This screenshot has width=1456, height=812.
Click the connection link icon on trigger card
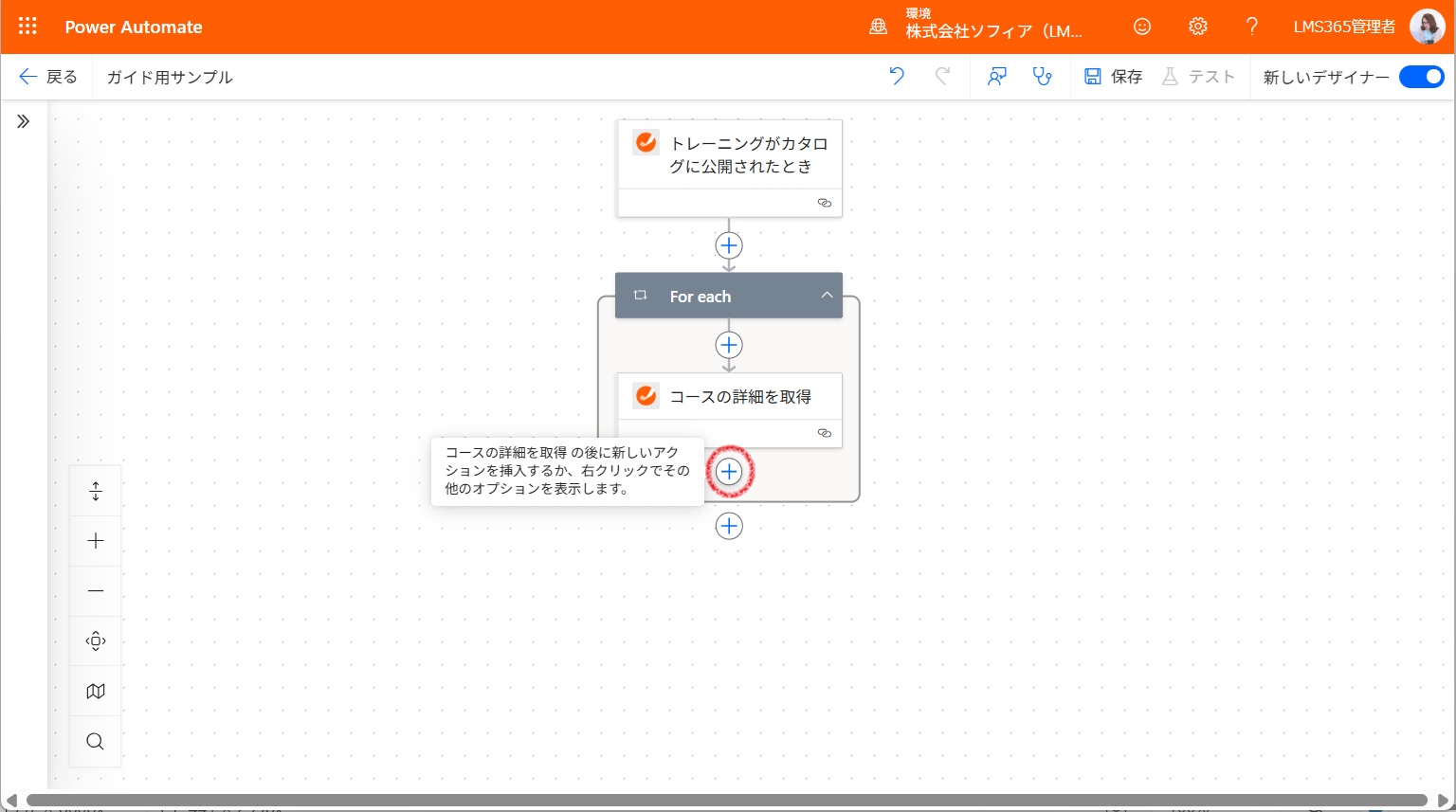(825, 203)
